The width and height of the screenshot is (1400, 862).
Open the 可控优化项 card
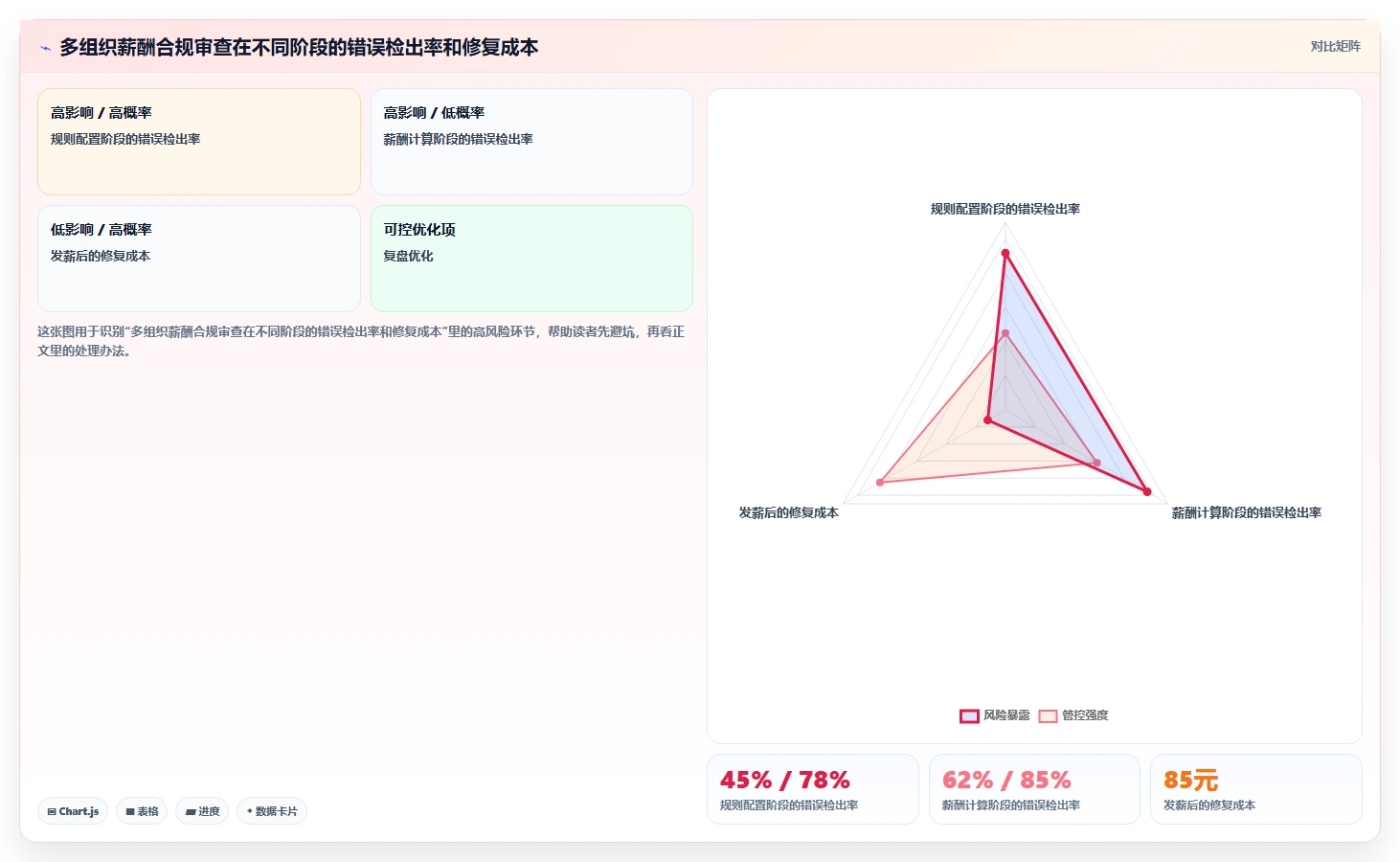[x=531, y=259]
